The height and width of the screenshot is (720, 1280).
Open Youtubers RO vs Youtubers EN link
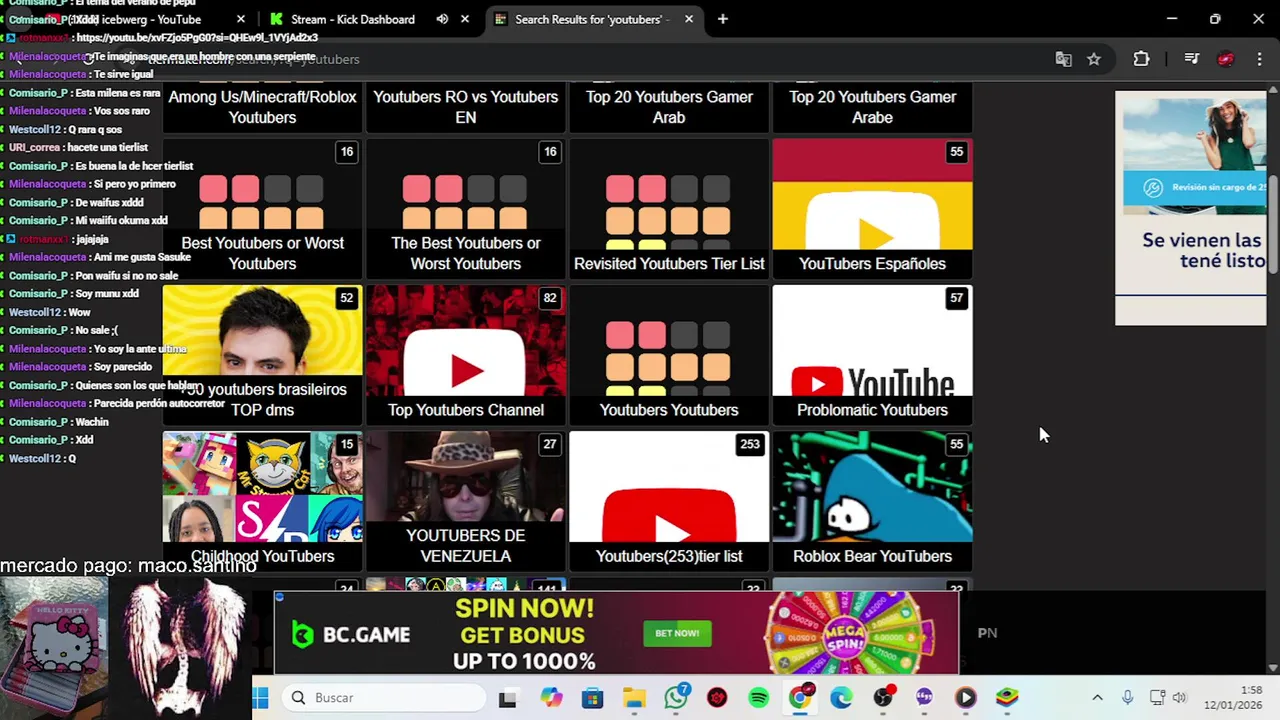[466, 107]
